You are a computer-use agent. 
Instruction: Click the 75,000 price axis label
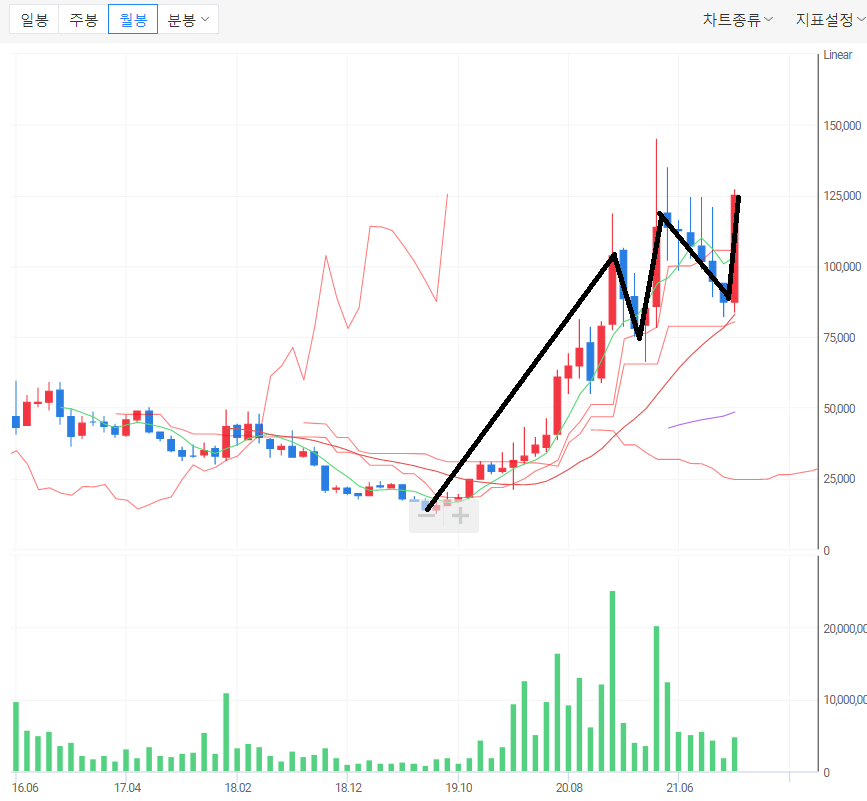pos(839,337)
